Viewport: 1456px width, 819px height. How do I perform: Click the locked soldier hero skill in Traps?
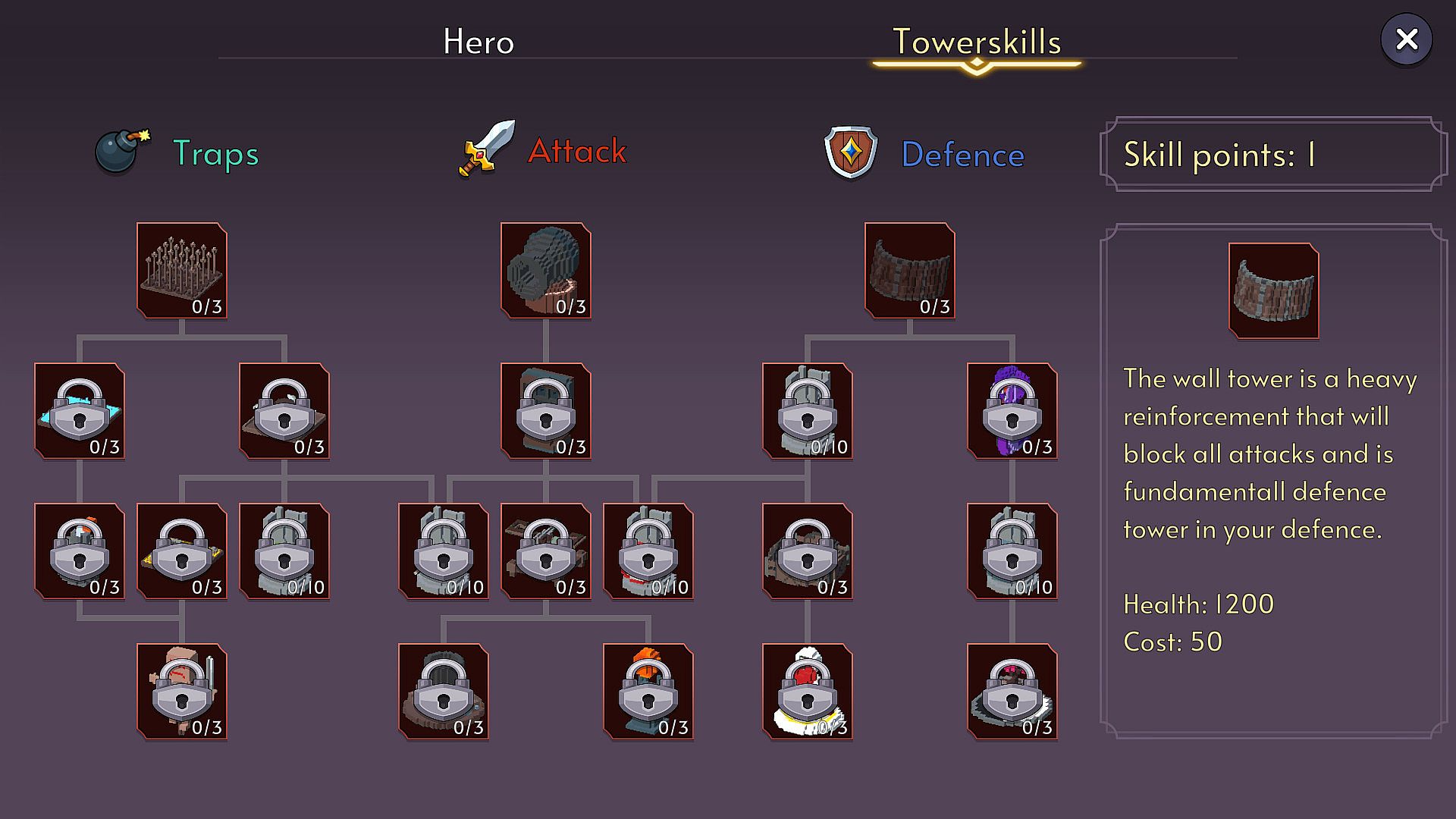tap(182, 692)
